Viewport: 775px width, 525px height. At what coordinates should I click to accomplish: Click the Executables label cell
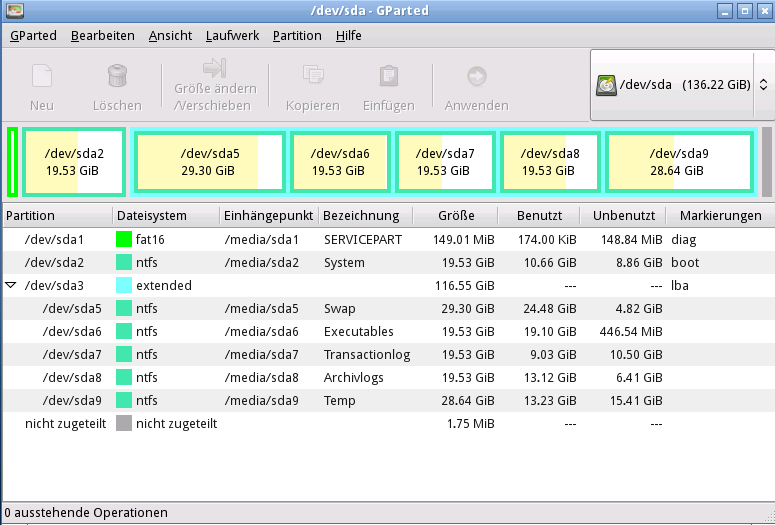[358, 331]
